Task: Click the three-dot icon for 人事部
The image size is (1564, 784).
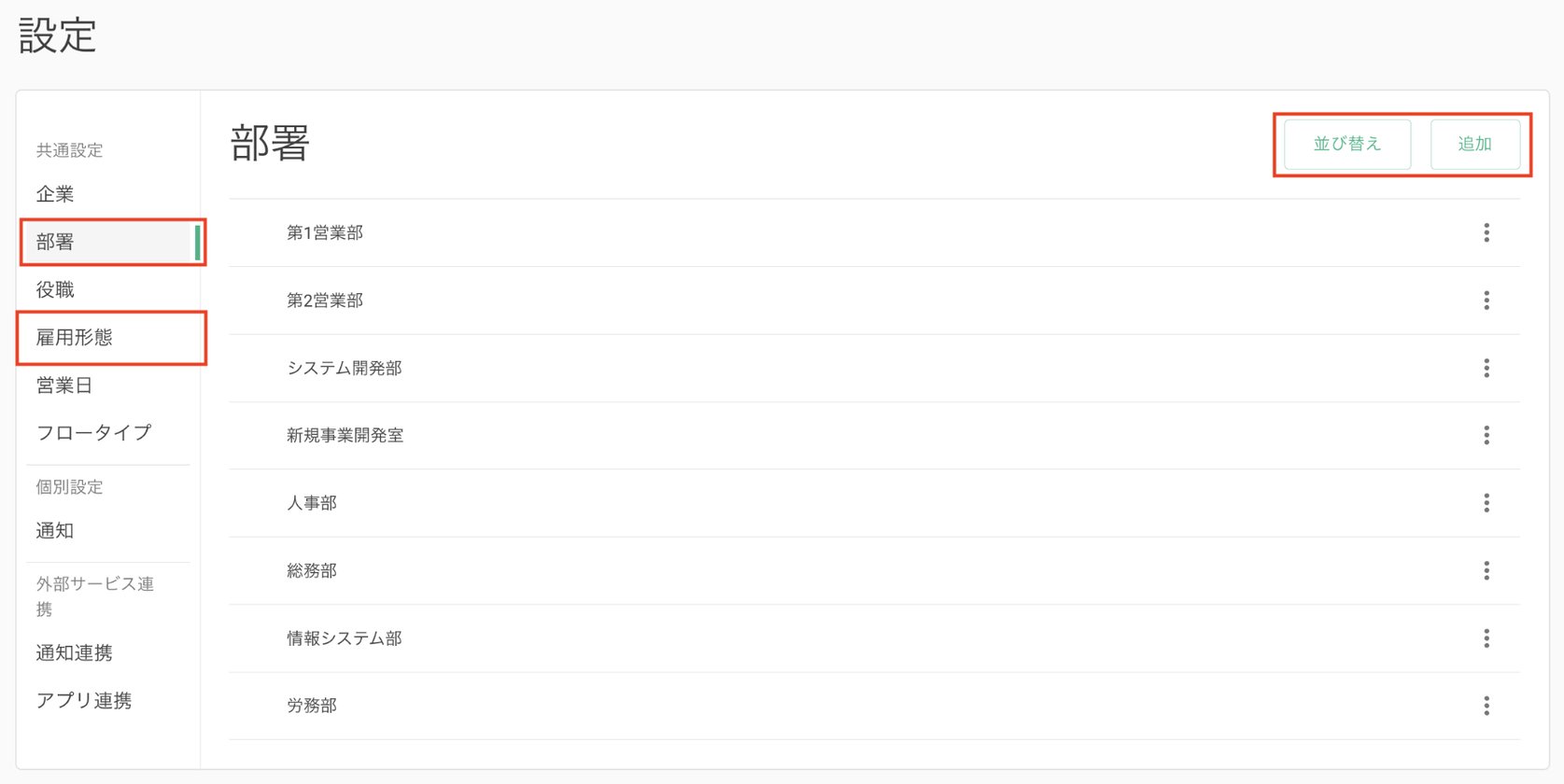Action: point(1487,503)
